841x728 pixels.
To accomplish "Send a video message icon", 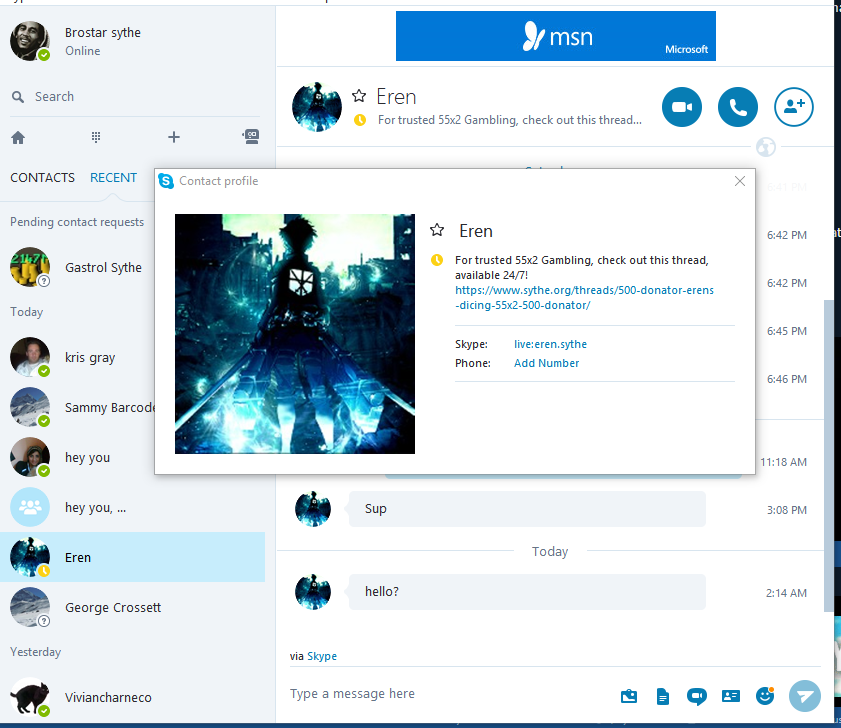I will [696, 696].
